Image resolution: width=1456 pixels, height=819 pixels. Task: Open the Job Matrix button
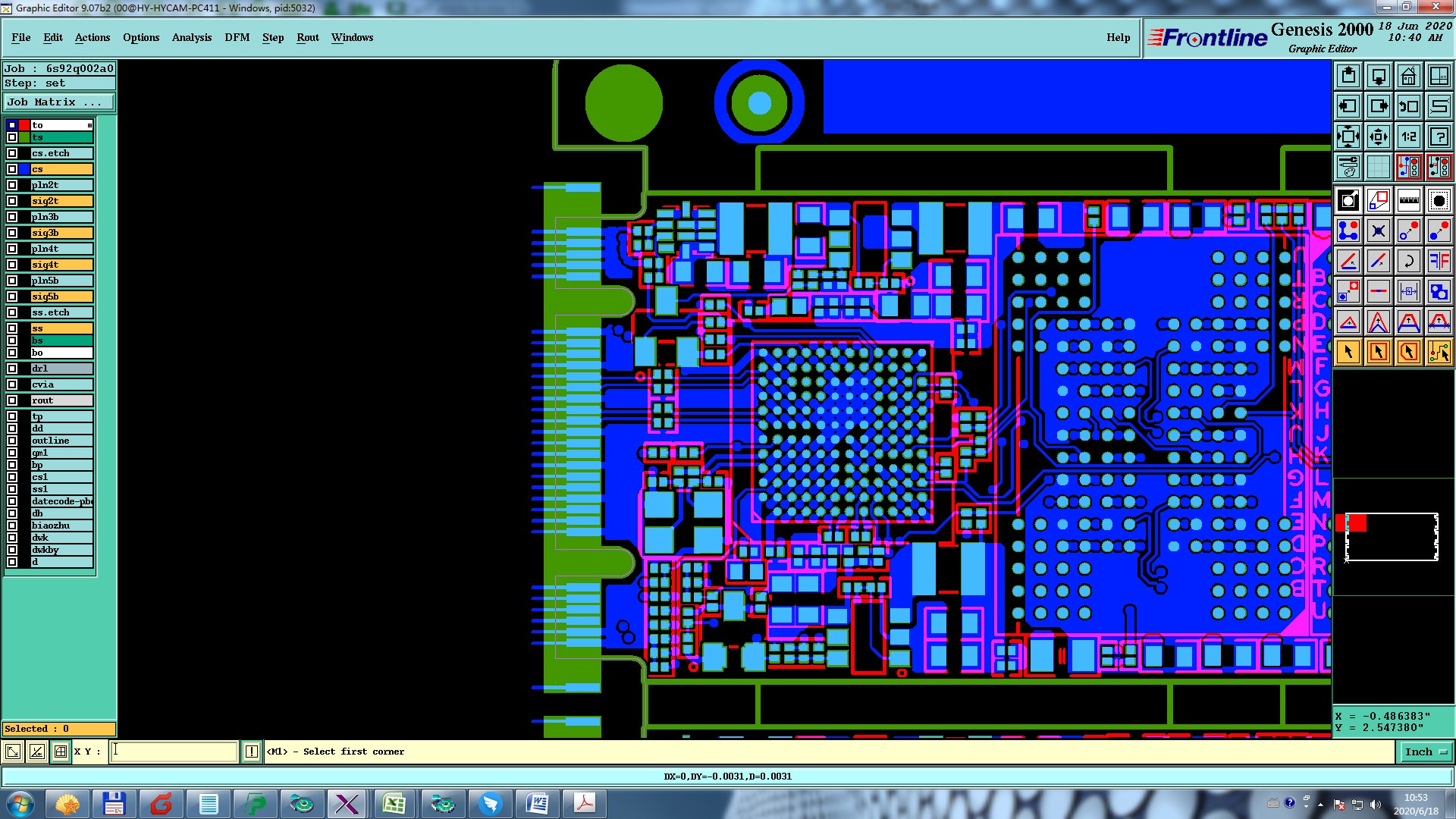tap(59, 102)
